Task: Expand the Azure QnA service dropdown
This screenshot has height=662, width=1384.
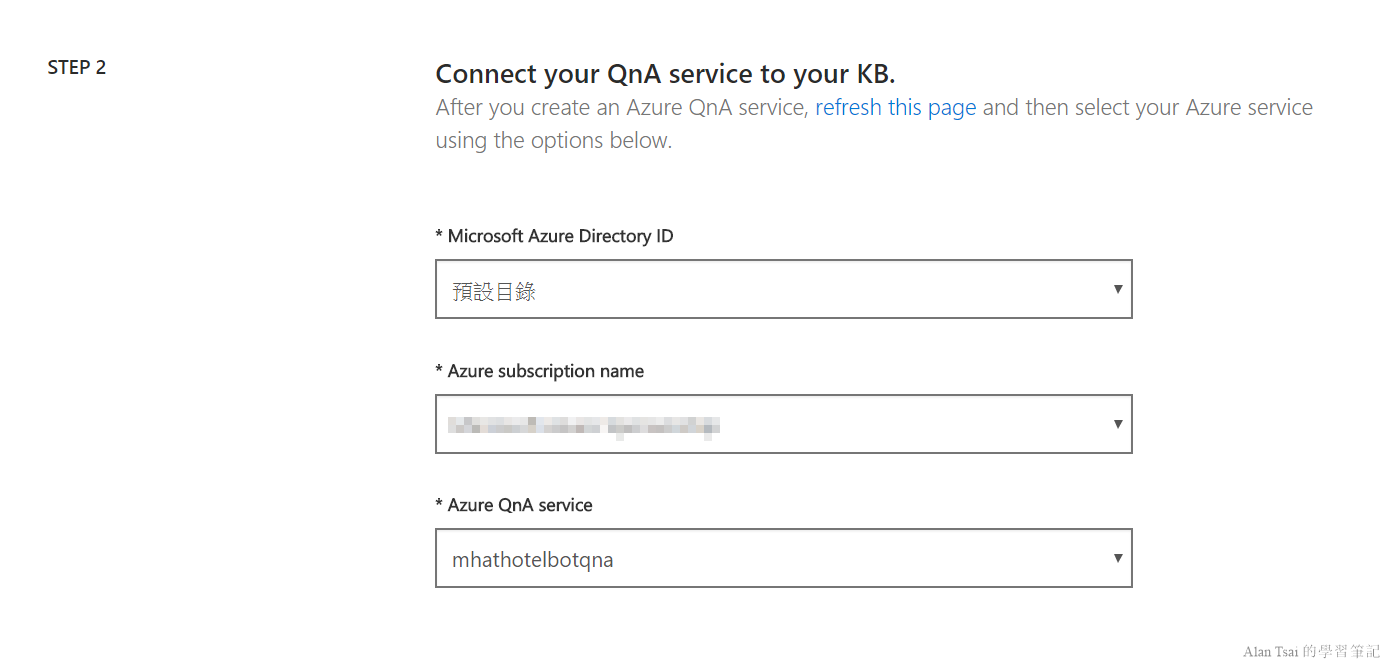Action: tap(783, 558)
